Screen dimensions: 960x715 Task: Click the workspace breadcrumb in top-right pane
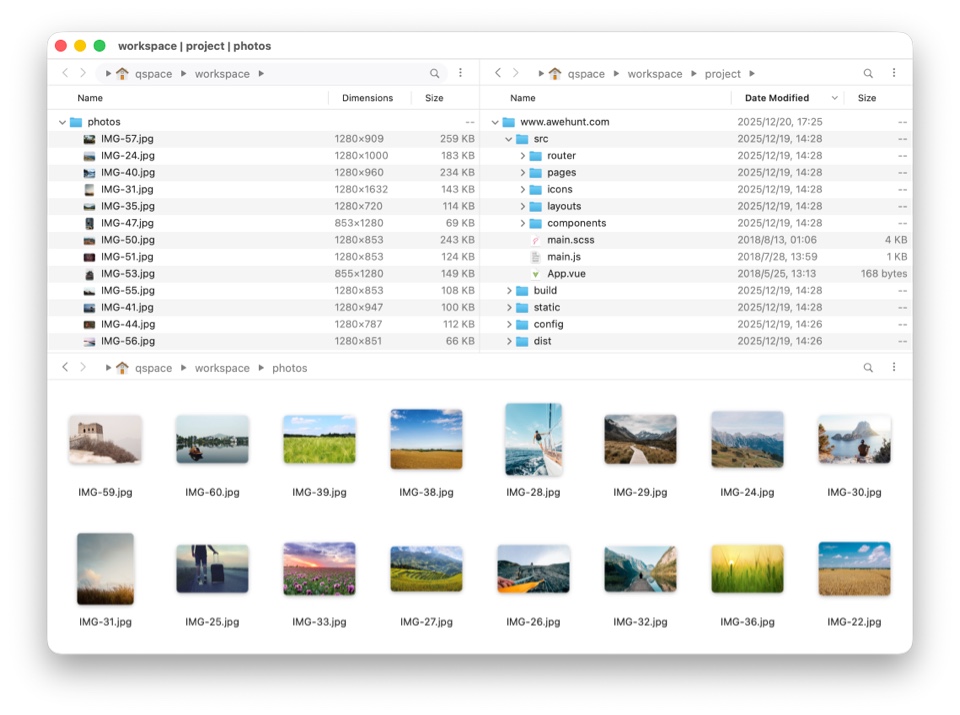(x=654, y=74)
